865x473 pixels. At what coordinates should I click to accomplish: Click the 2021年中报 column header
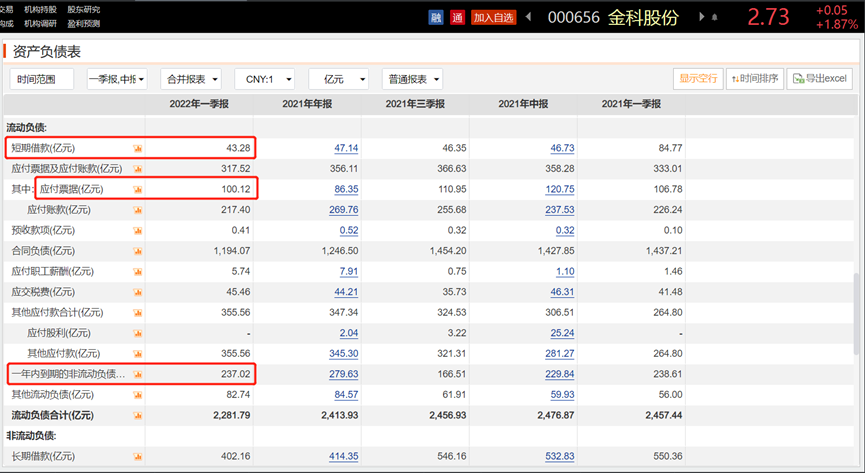coord(523,104)
